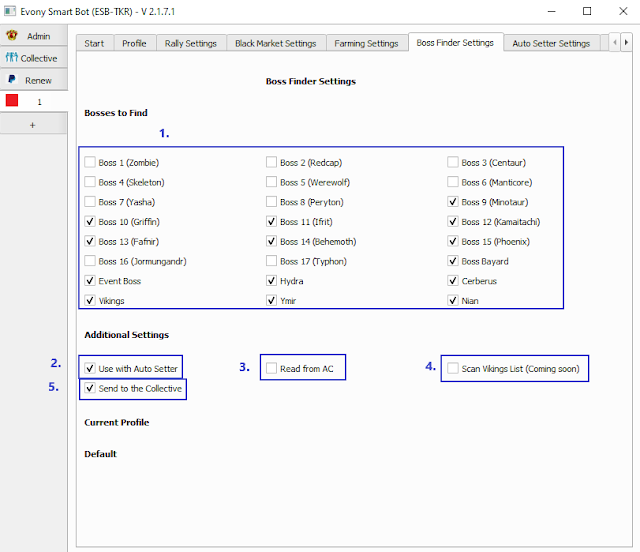Select the red account indicator square

click(x=12, y=100)
